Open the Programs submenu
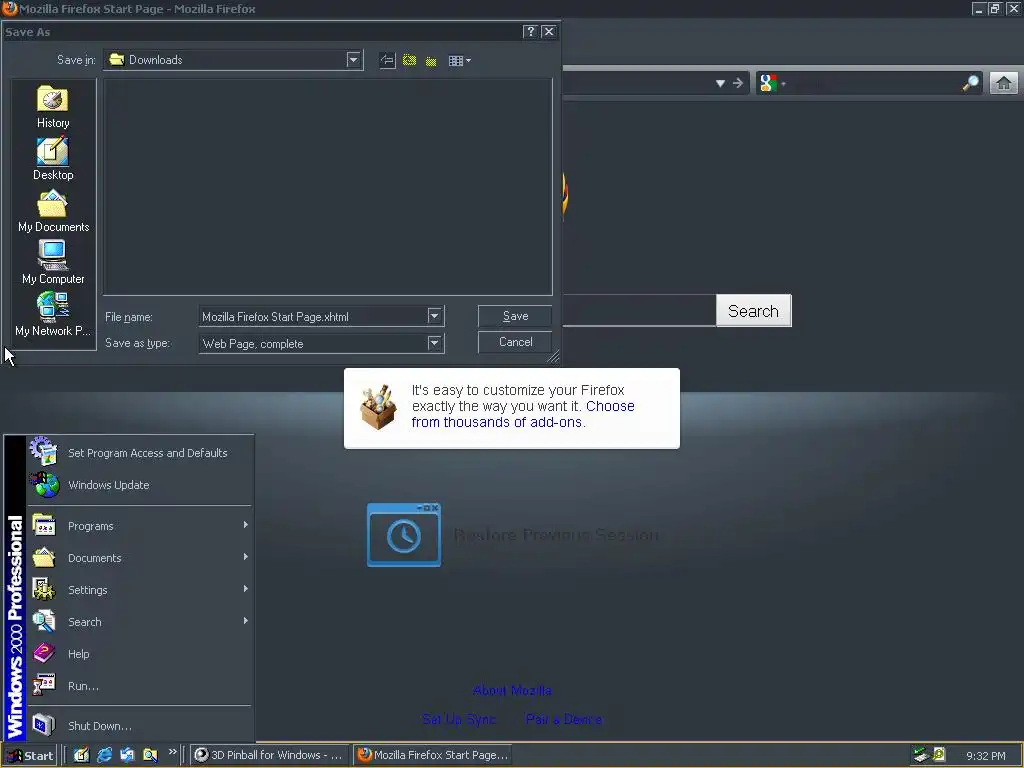This screenshot has height=768, width=1024. 140,526
